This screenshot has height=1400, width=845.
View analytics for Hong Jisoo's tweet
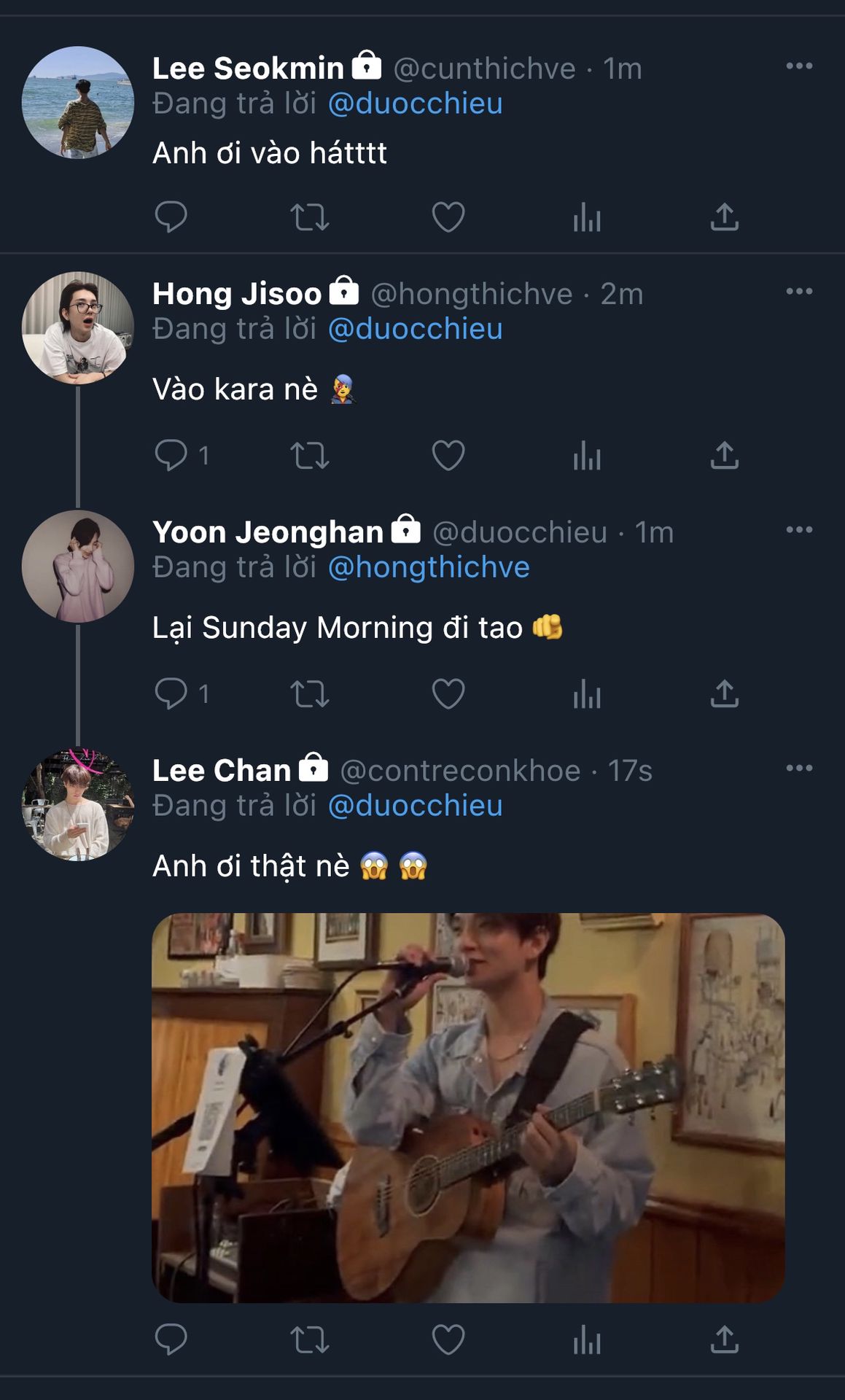click(x=587, y=456)
